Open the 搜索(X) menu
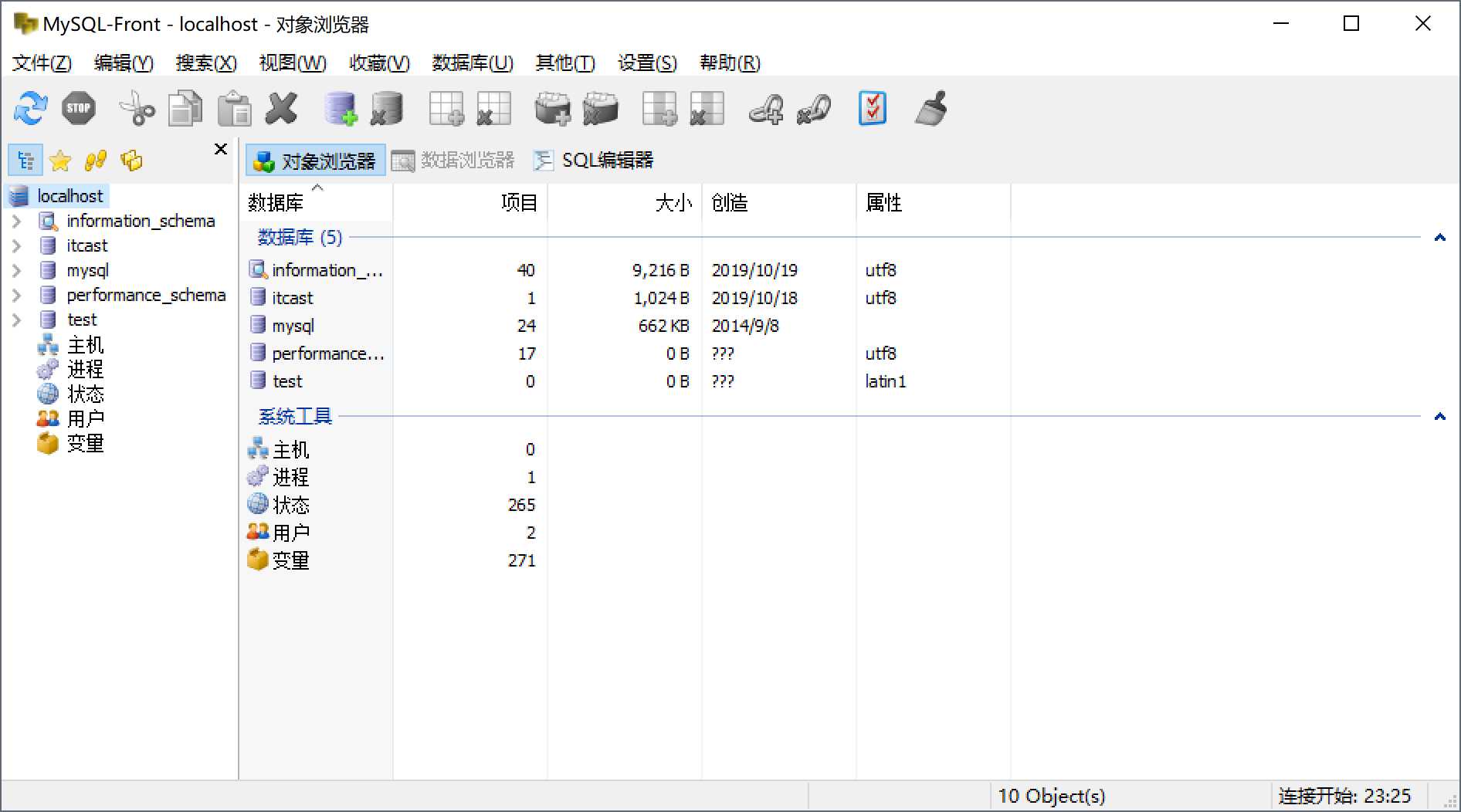1461x812 pixels. pos(206,63)
